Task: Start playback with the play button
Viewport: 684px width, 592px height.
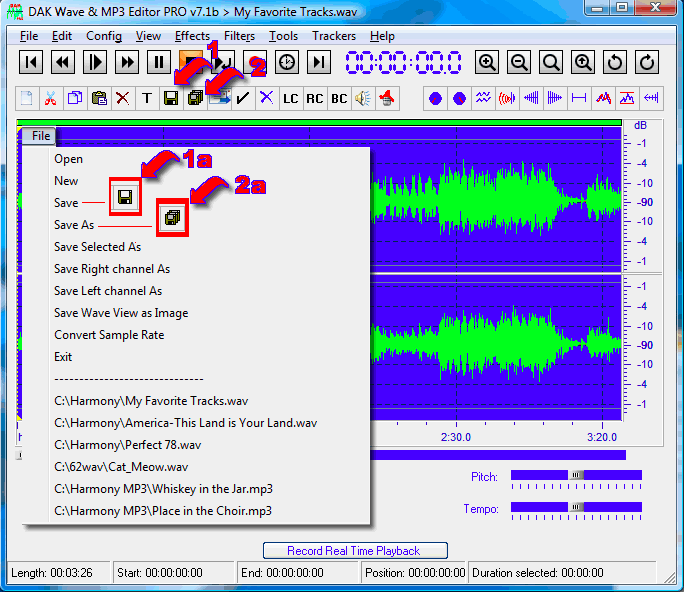Action: [x=95, y=62]
